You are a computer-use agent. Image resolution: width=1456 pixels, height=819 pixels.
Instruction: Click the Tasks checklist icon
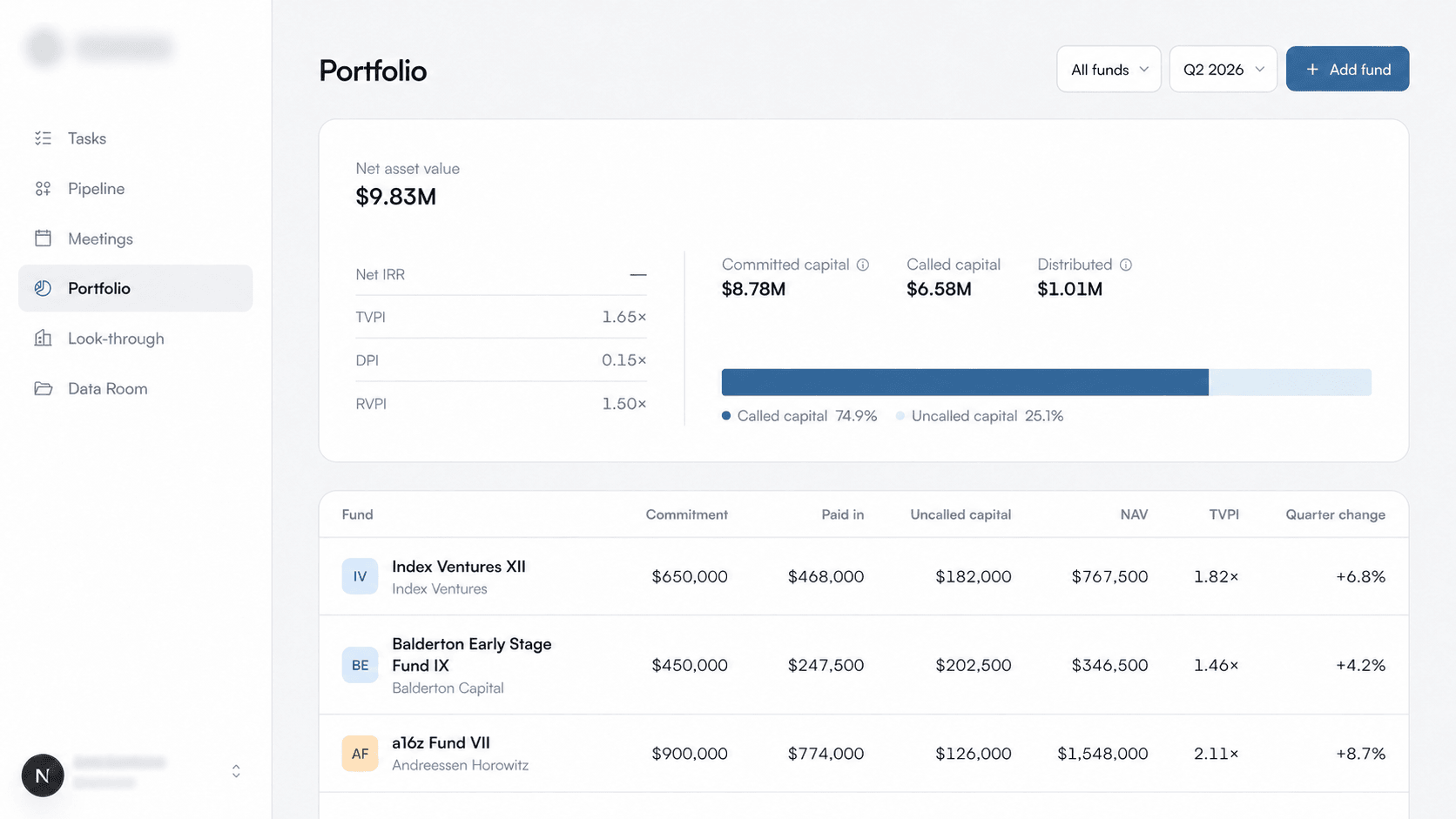pyautogui.click(x=43, y=138)
